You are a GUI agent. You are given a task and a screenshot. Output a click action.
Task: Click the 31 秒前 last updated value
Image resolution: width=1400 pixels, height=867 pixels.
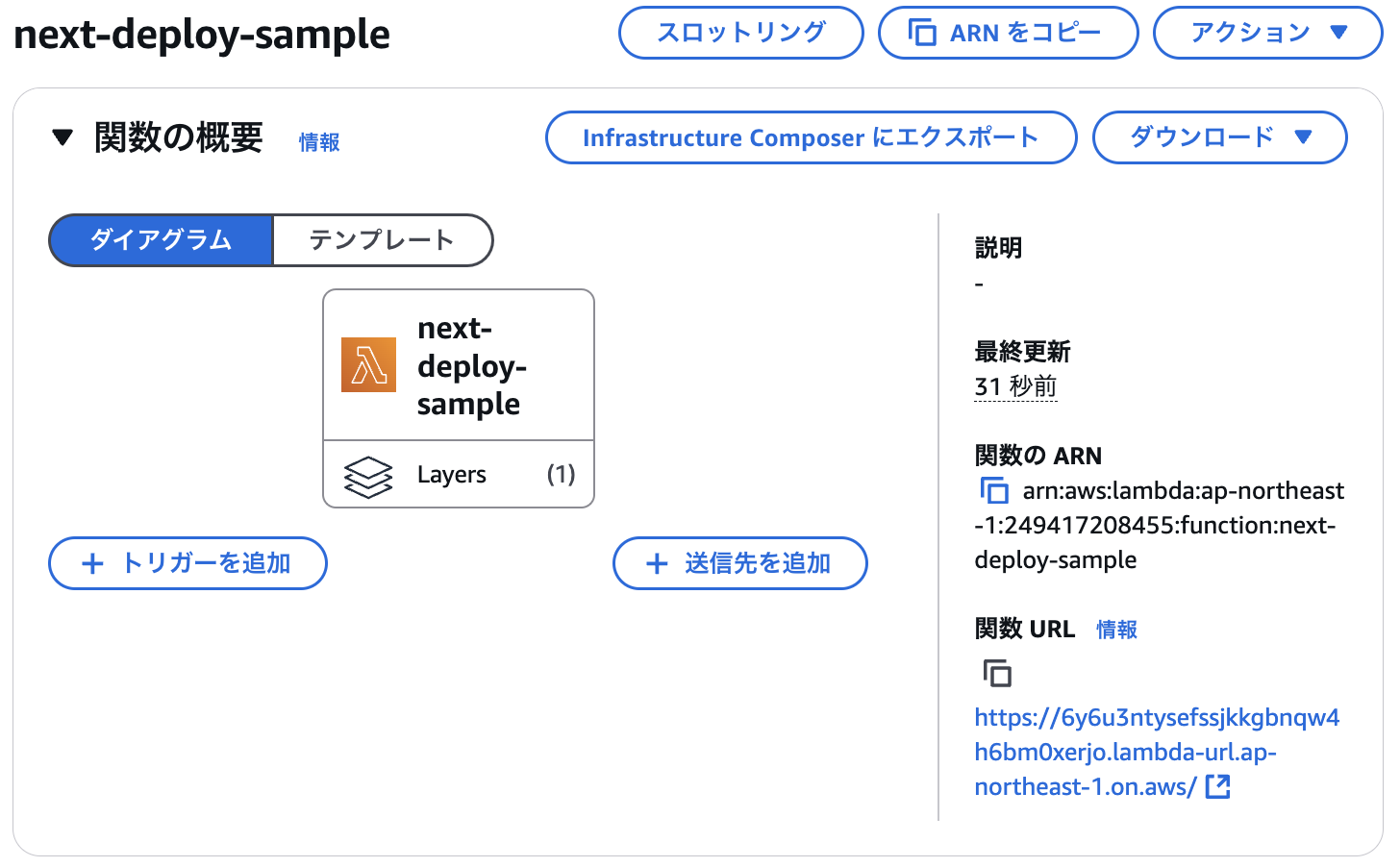1015,386
